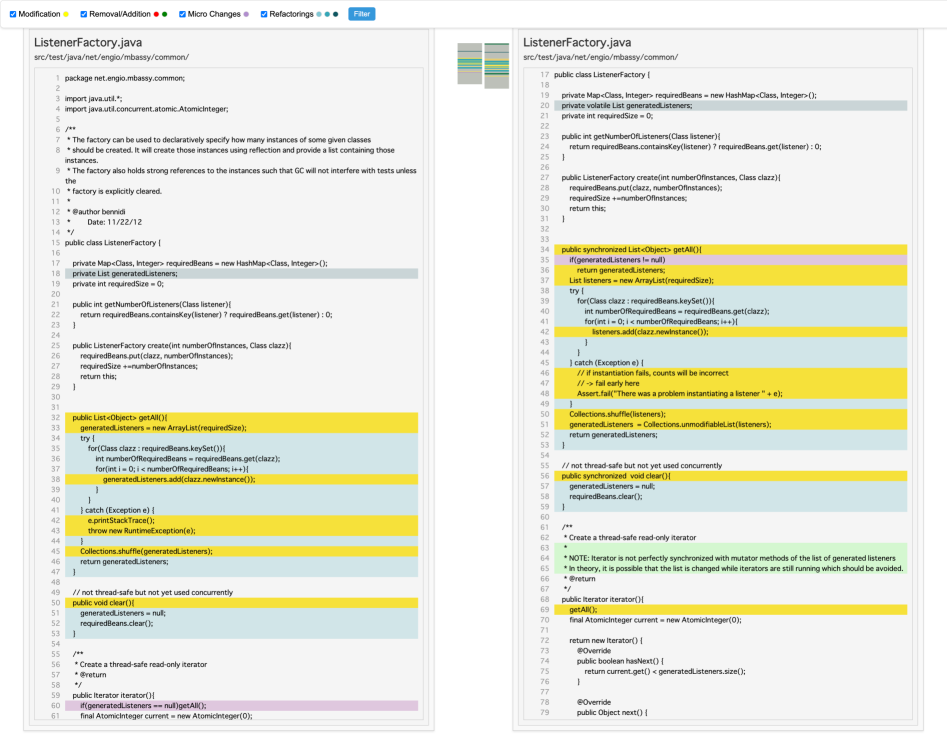The image size is (947, 734).
Task: Disable the Micro Changes checkbox
Action: 182,14
